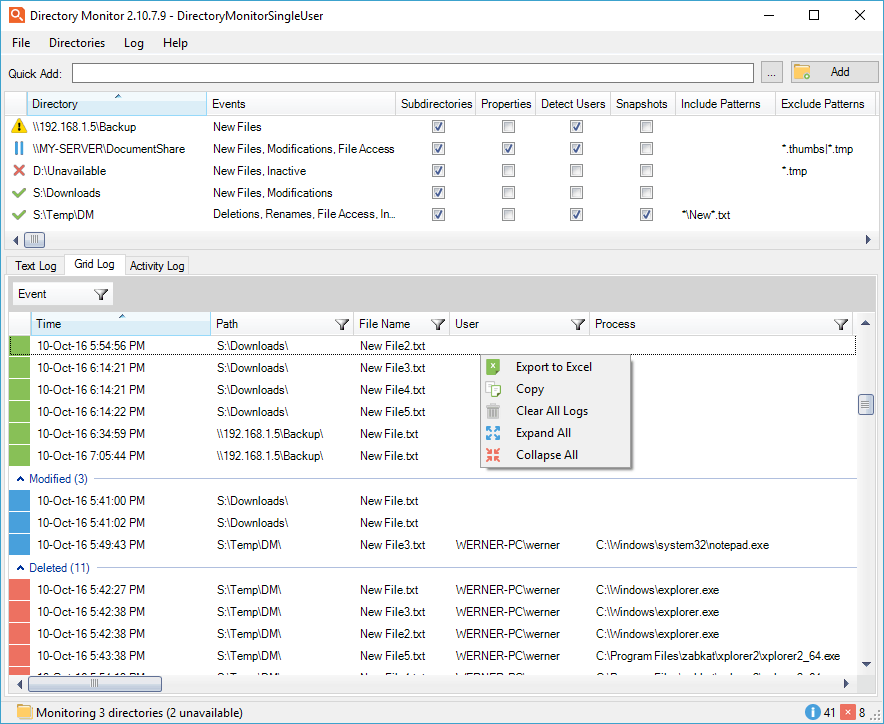Click the grid log scroll up arrow
Image resolution: width=884 pixels, height=724 pixels.
tap(865, 324)
